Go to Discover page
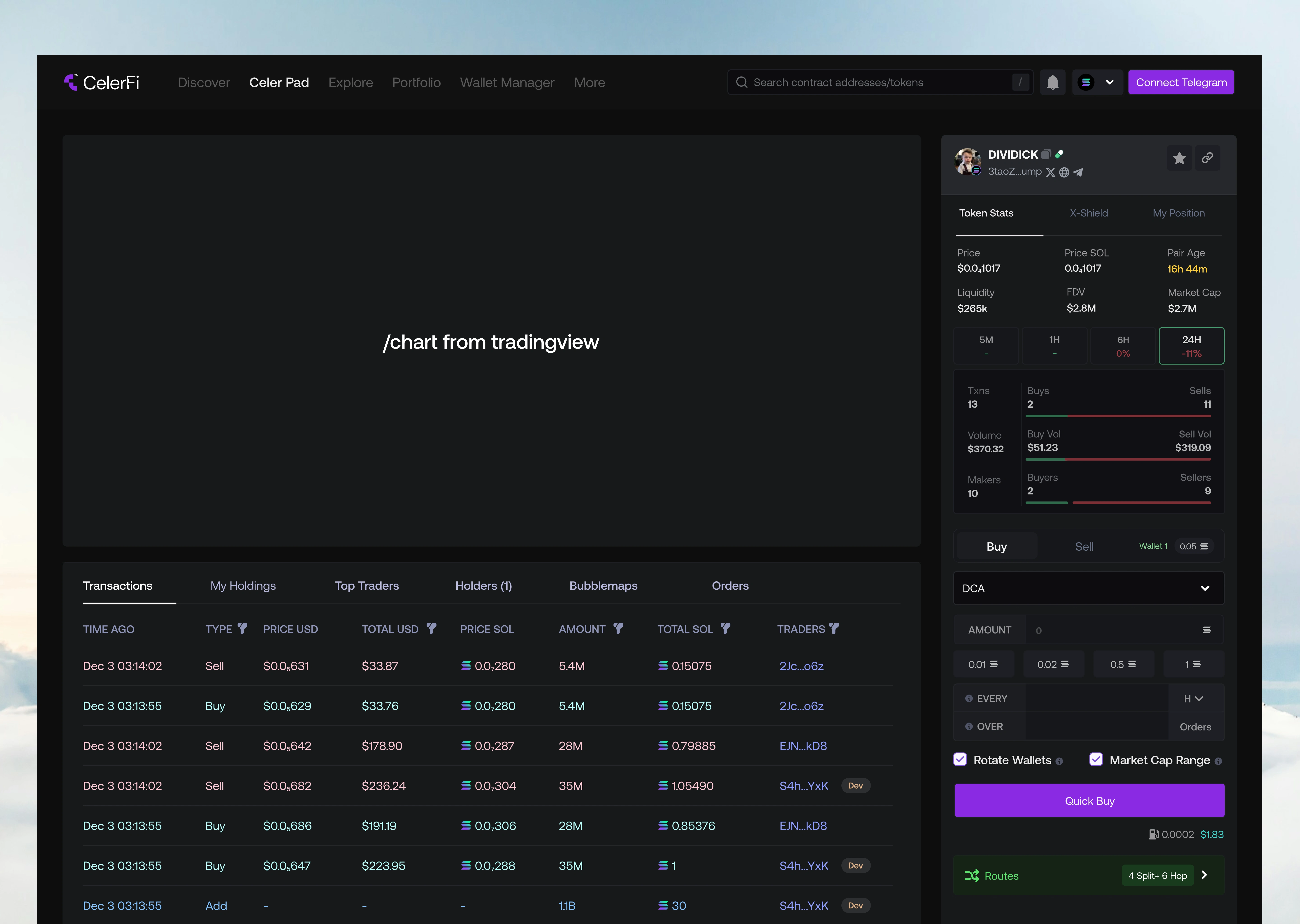Screen dimensions: 1300x924 point(204,83)
